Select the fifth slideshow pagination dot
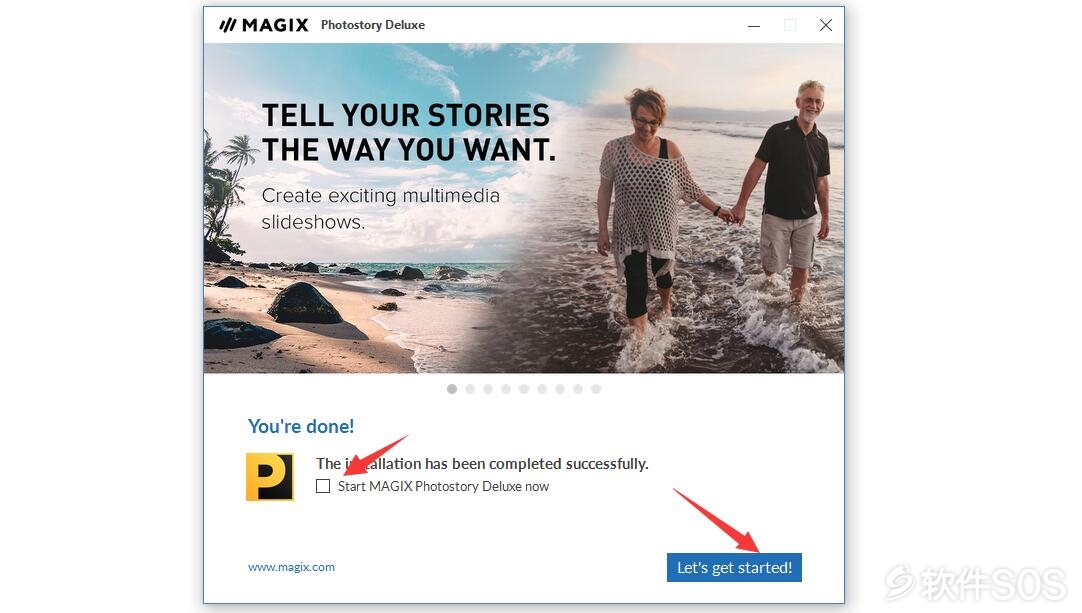The height and width of the screenshot is (613, 1082). [524, 389]
